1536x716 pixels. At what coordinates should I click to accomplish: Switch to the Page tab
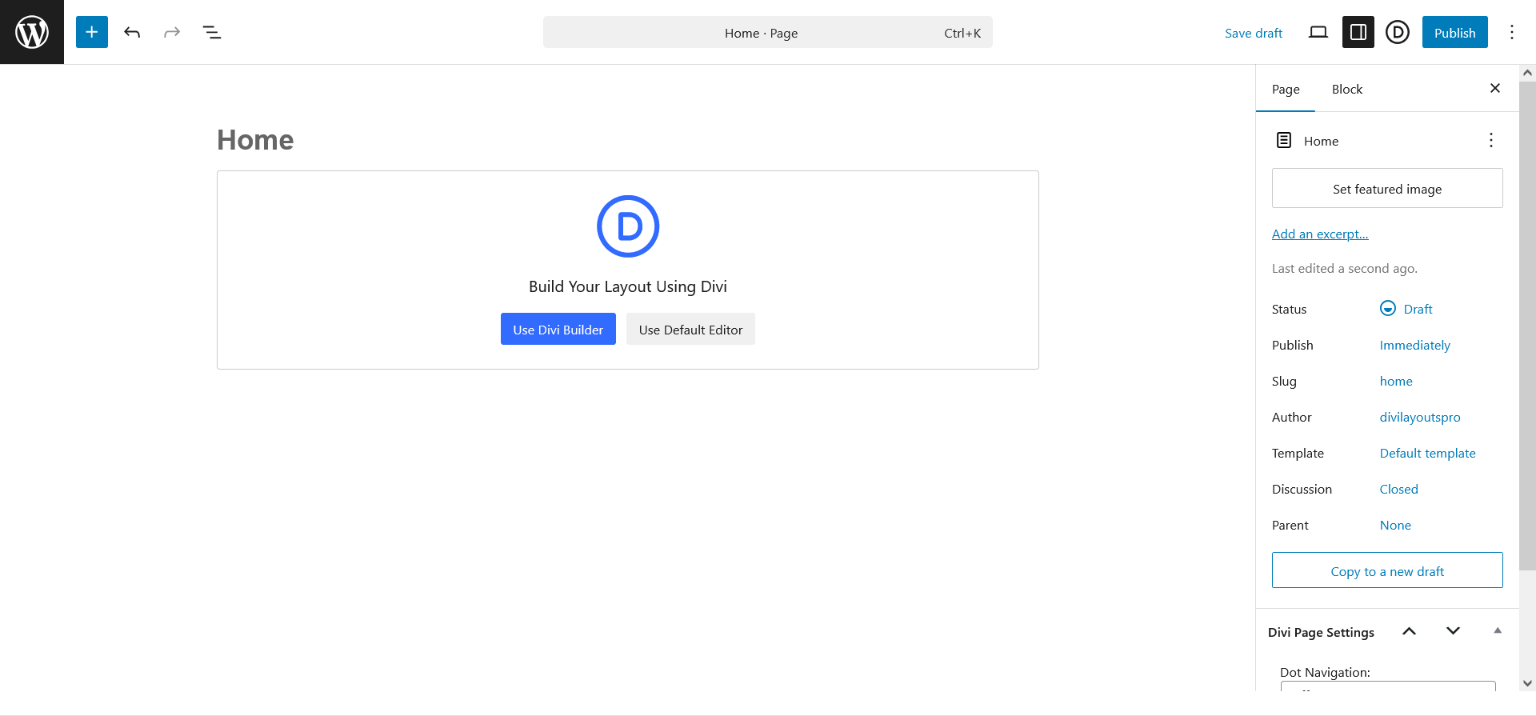pos(1286,89)
